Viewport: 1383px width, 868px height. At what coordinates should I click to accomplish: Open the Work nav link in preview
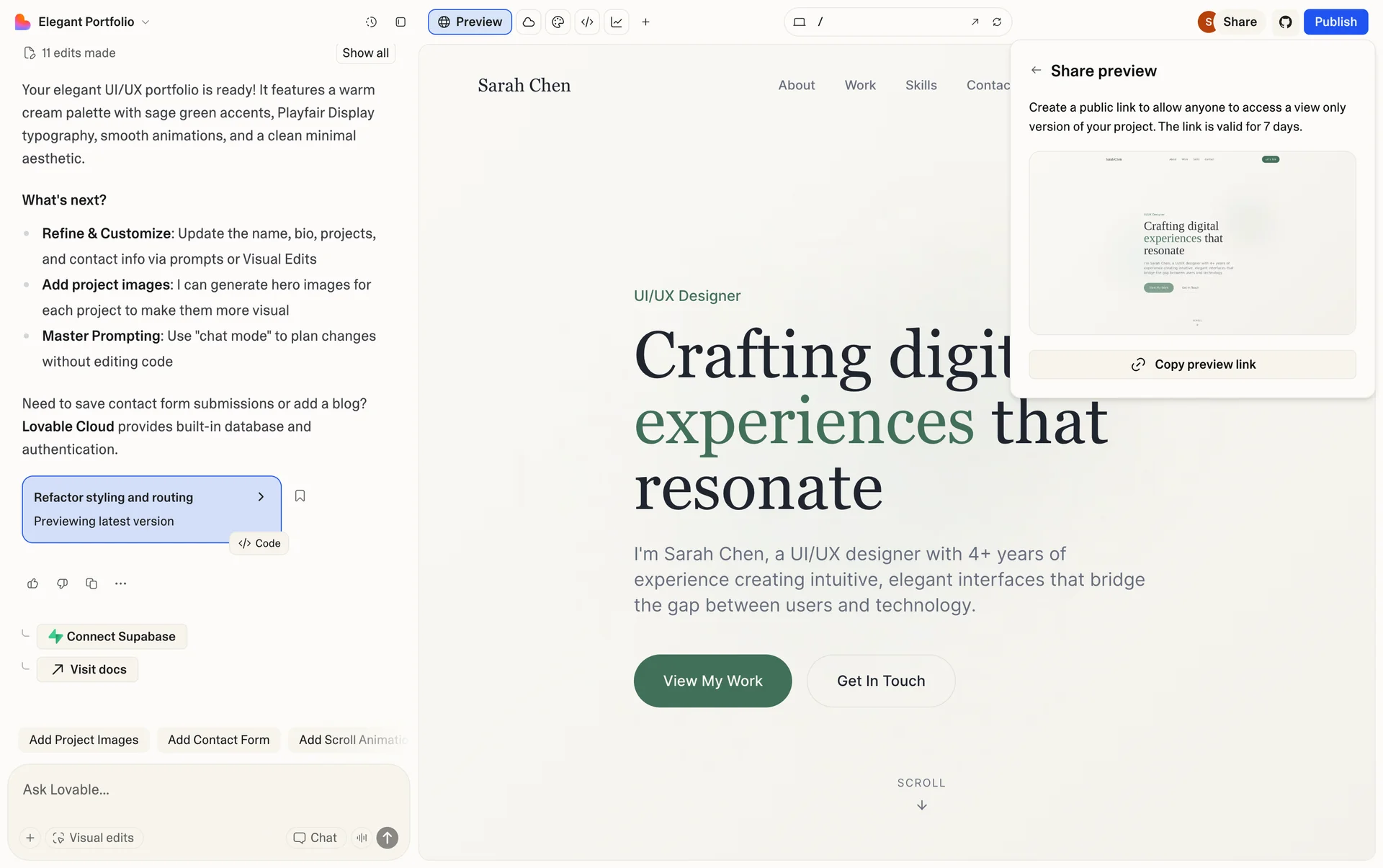(860, 85)
